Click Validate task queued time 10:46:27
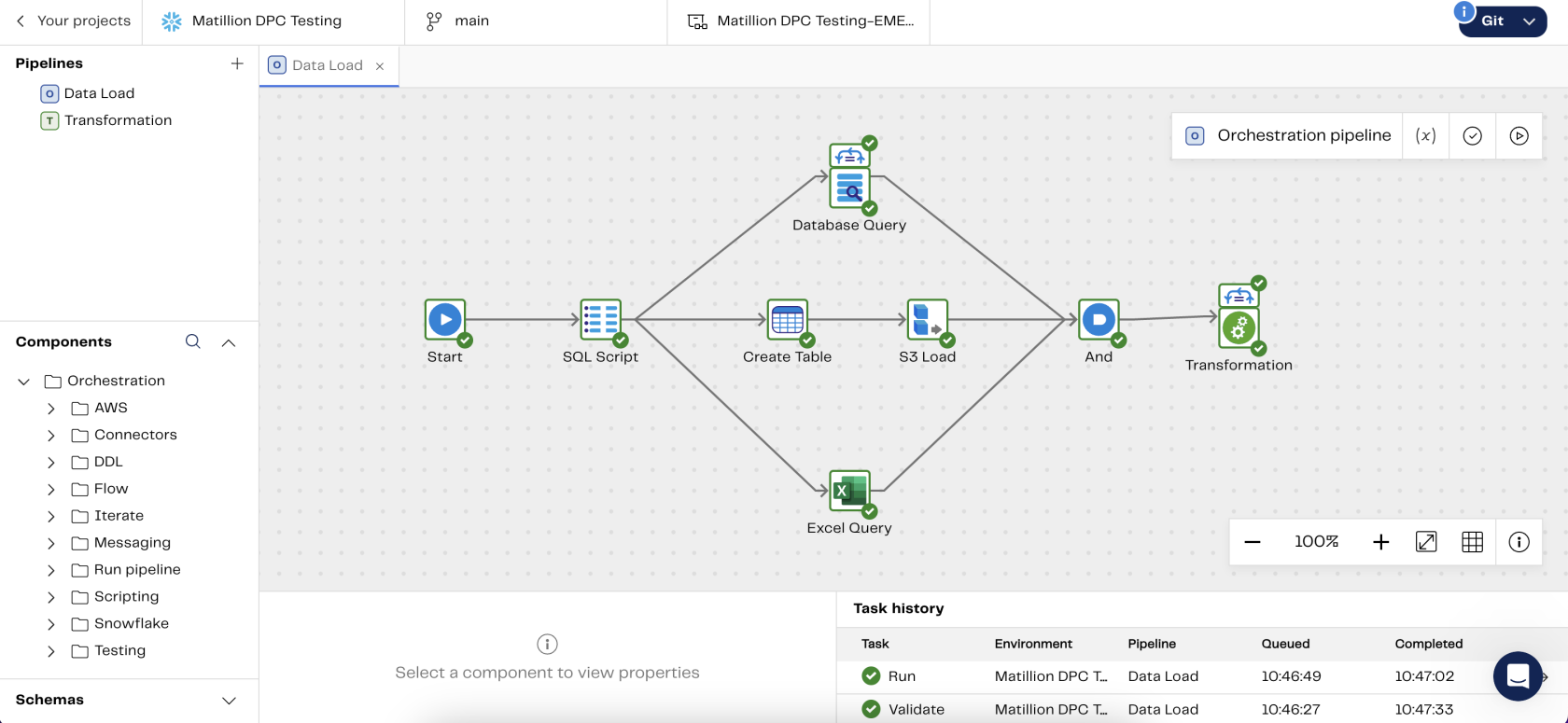The image size is (1568, 723). pos(1291,710)
